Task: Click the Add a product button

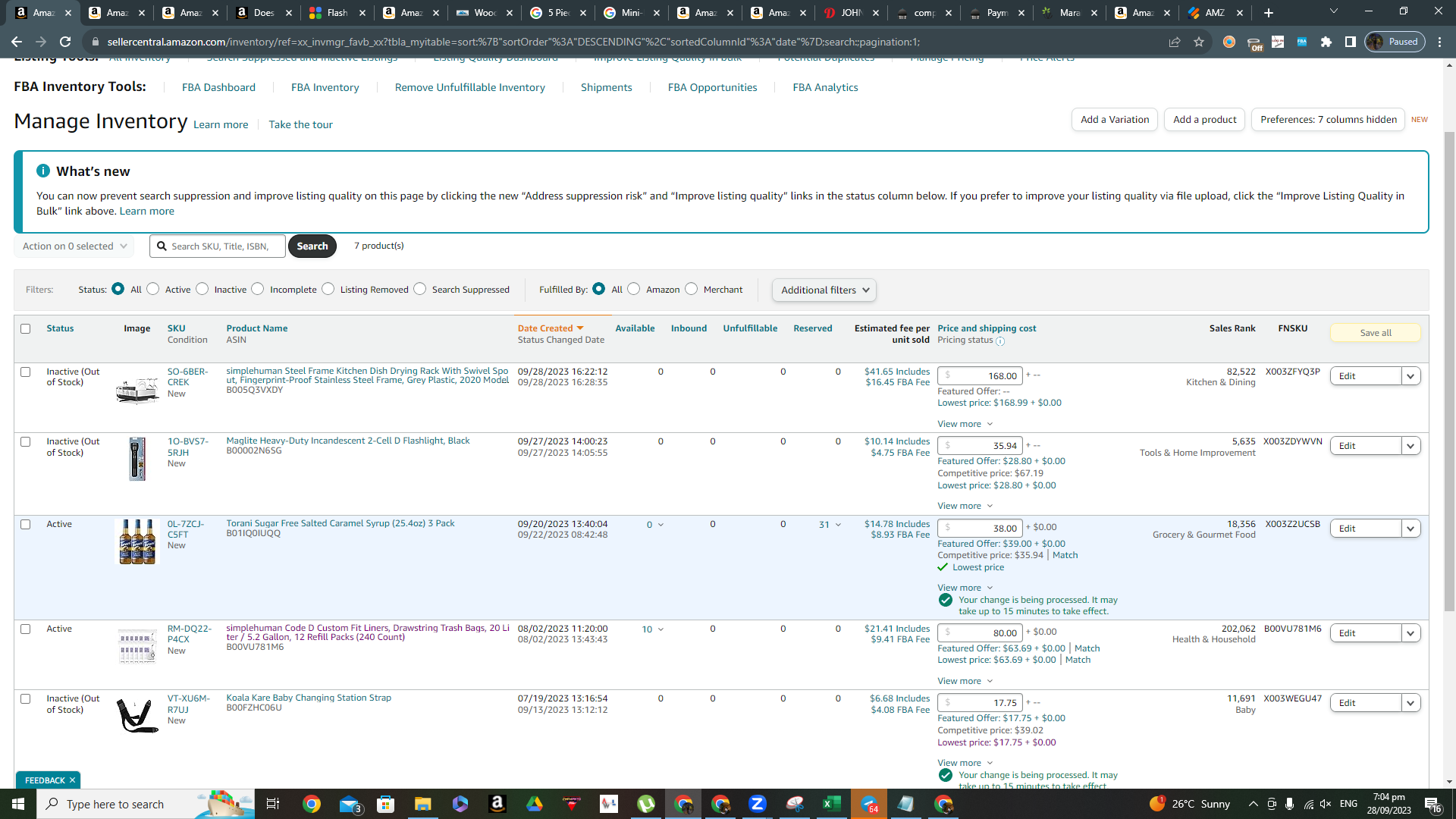Action: click(1205, 120)
